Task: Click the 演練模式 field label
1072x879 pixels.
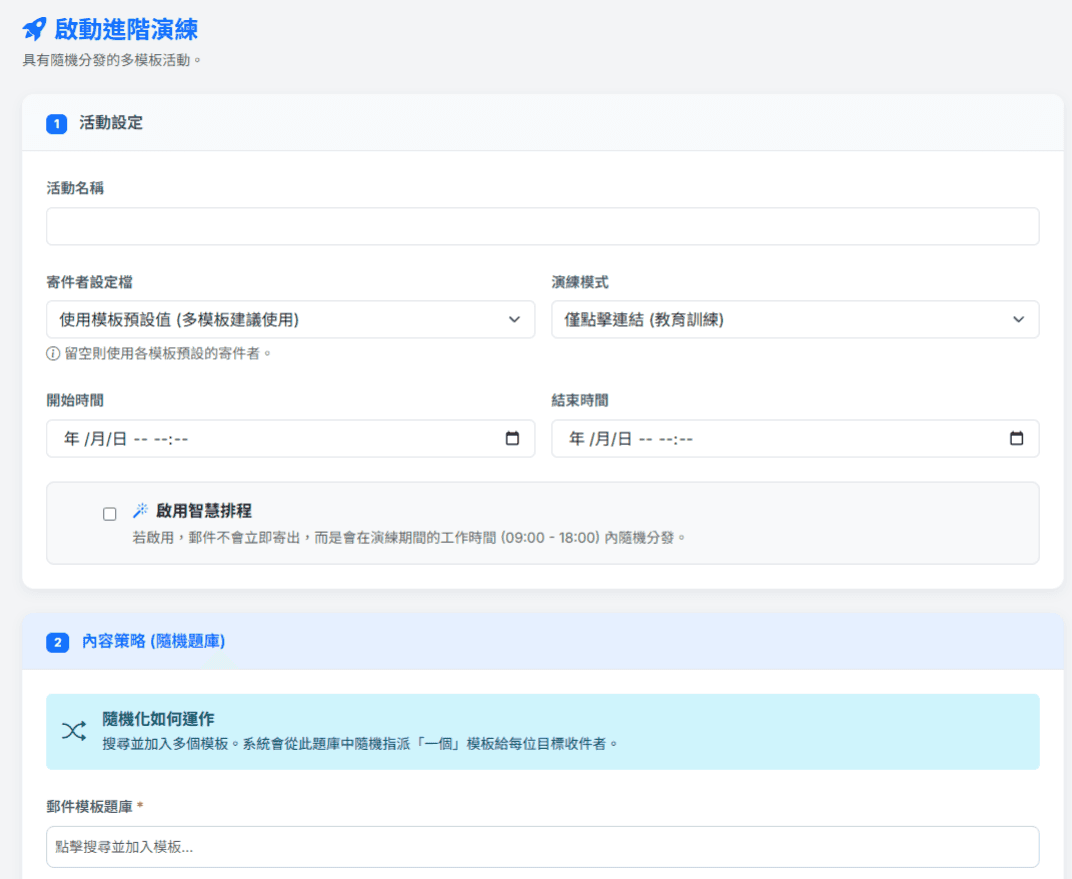Action: pos(580,282)
